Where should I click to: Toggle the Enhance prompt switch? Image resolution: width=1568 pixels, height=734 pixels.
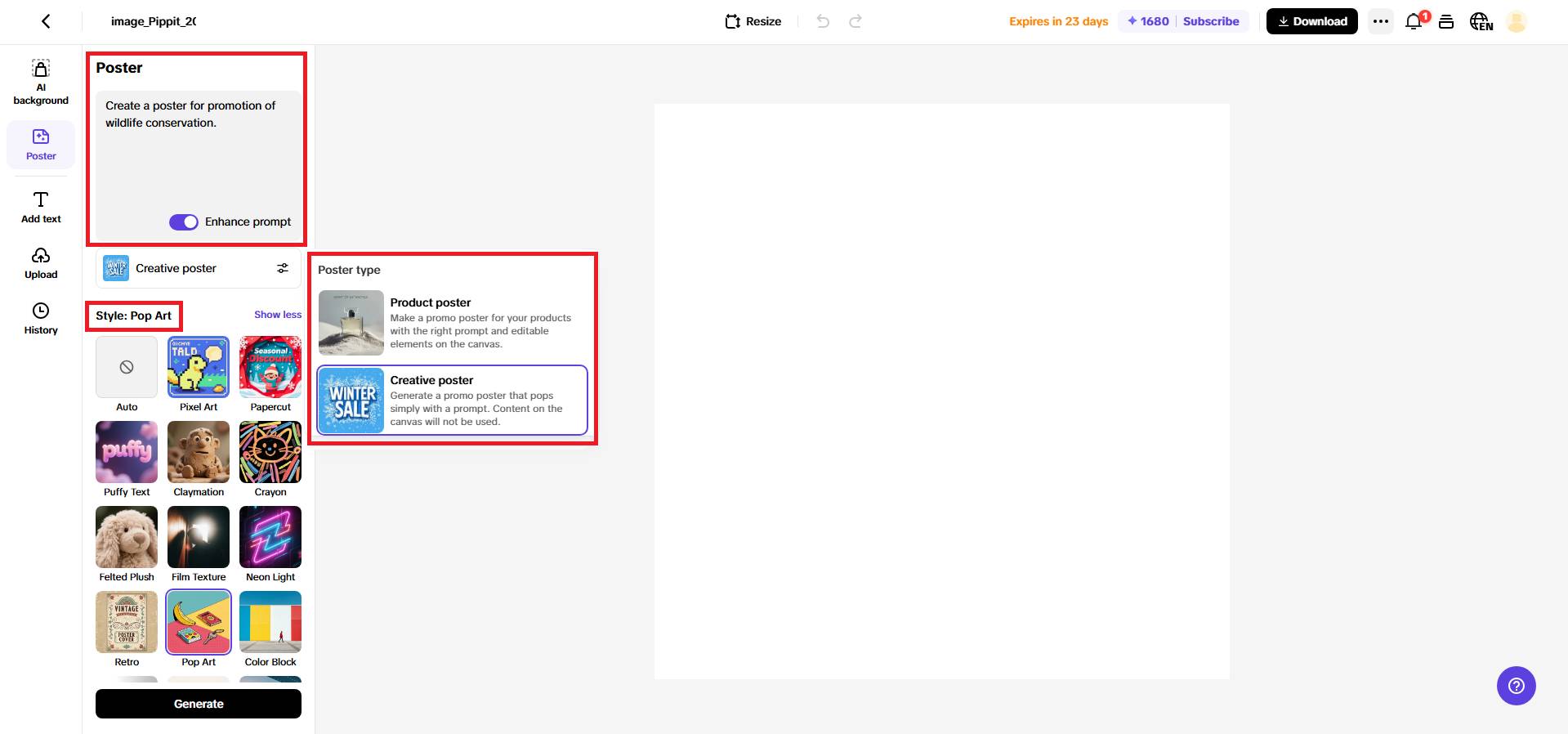[184, 222]
